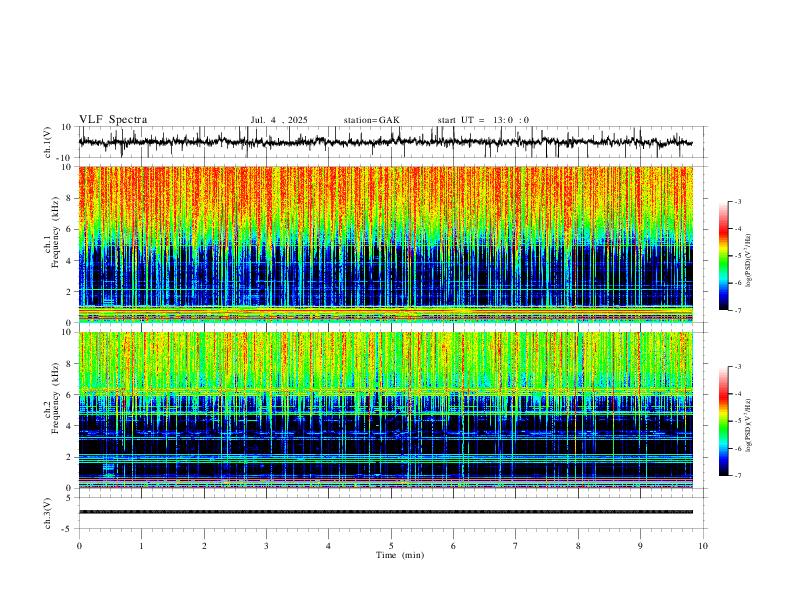Click the "VLF Spectra" plot title
This screenshot has height=612, width=792.
point(113,120)
